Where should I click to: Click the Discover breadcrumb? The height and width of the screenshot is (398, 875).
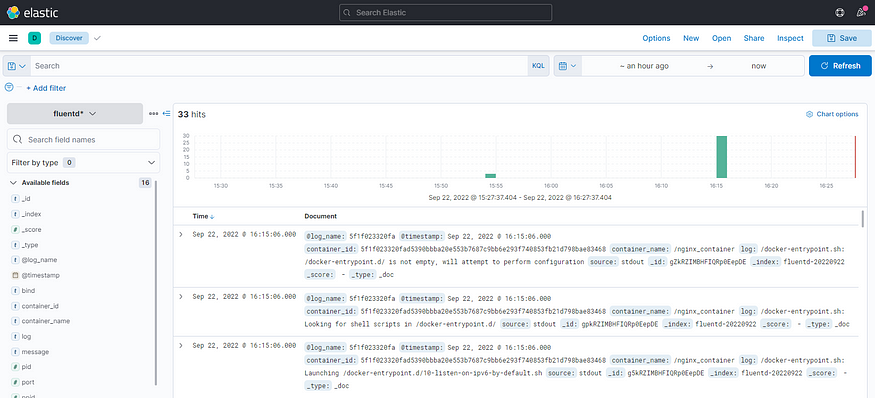click(69, 38)
